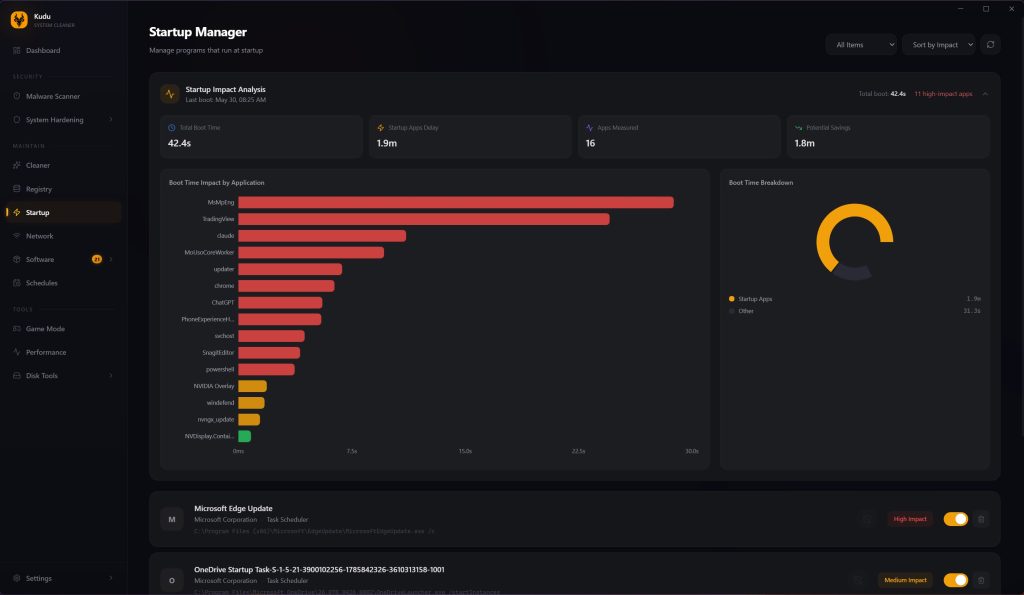Expand the System Hardening submenu chevron
The width and height of the screenshot is (1024, 595).
[x=110, y=120]
